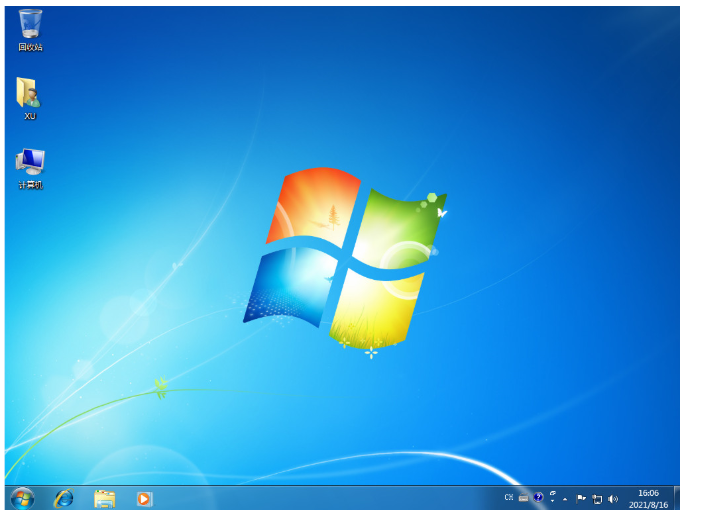Click an empty area of the taskbar
Screen dimensions: 702x519
[x=330, y=498]
